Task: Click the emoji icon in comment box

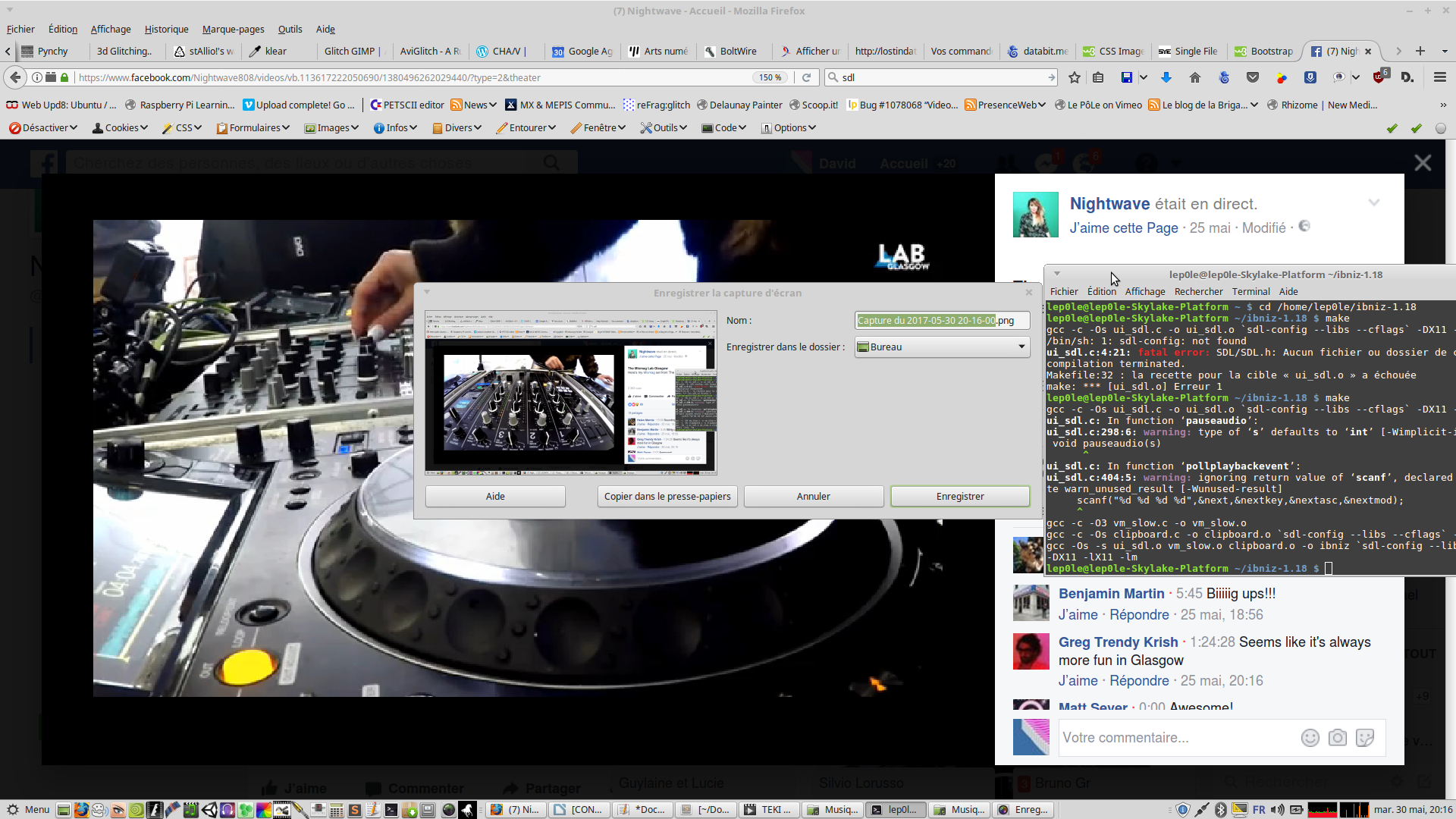Action: point(1310,738)
